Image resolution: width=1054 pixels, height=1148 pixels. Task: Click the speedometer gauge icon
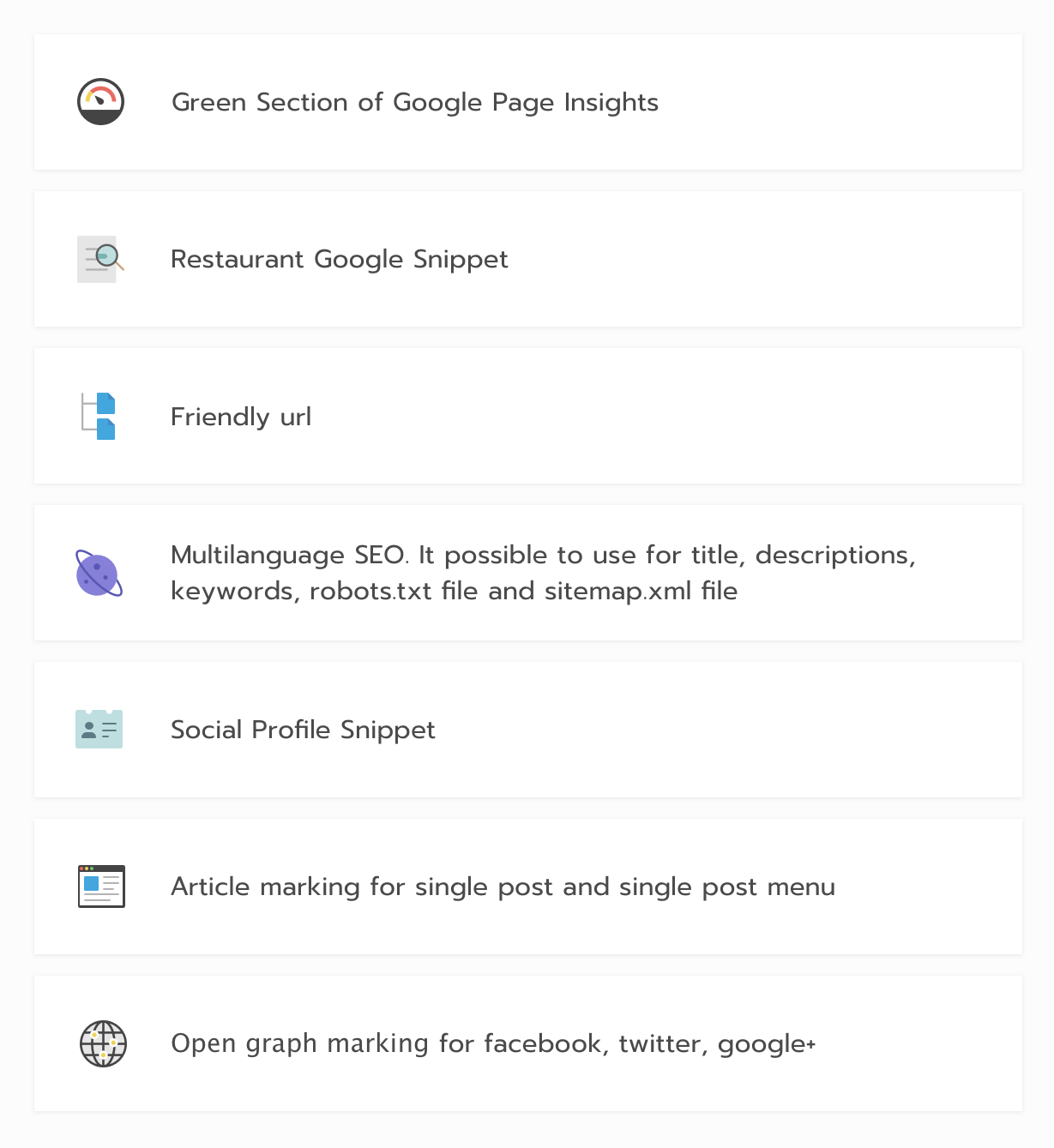(x=101, y=102)
